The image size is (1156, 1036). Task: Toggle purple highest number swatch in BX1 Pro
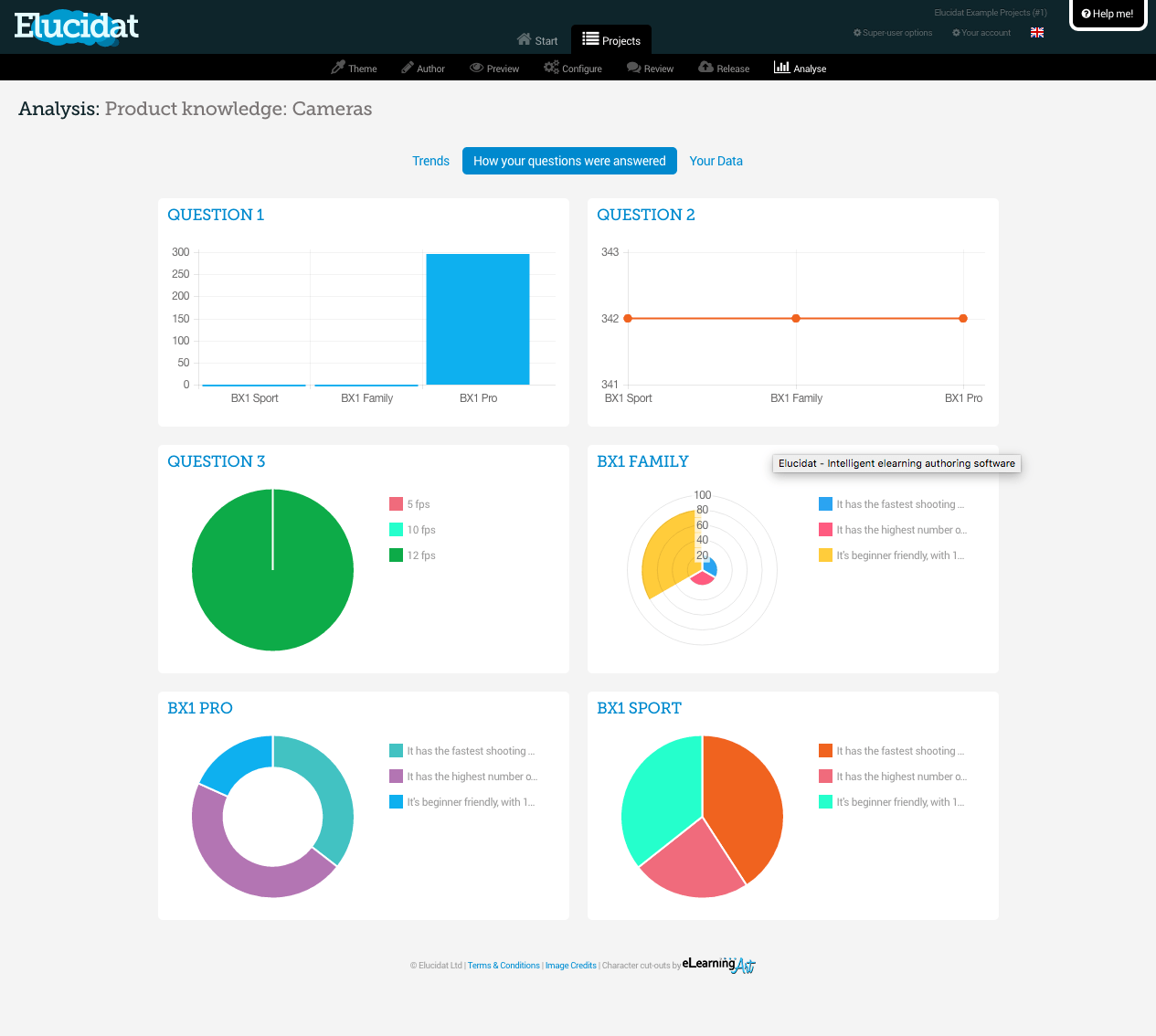click(396, 776)
